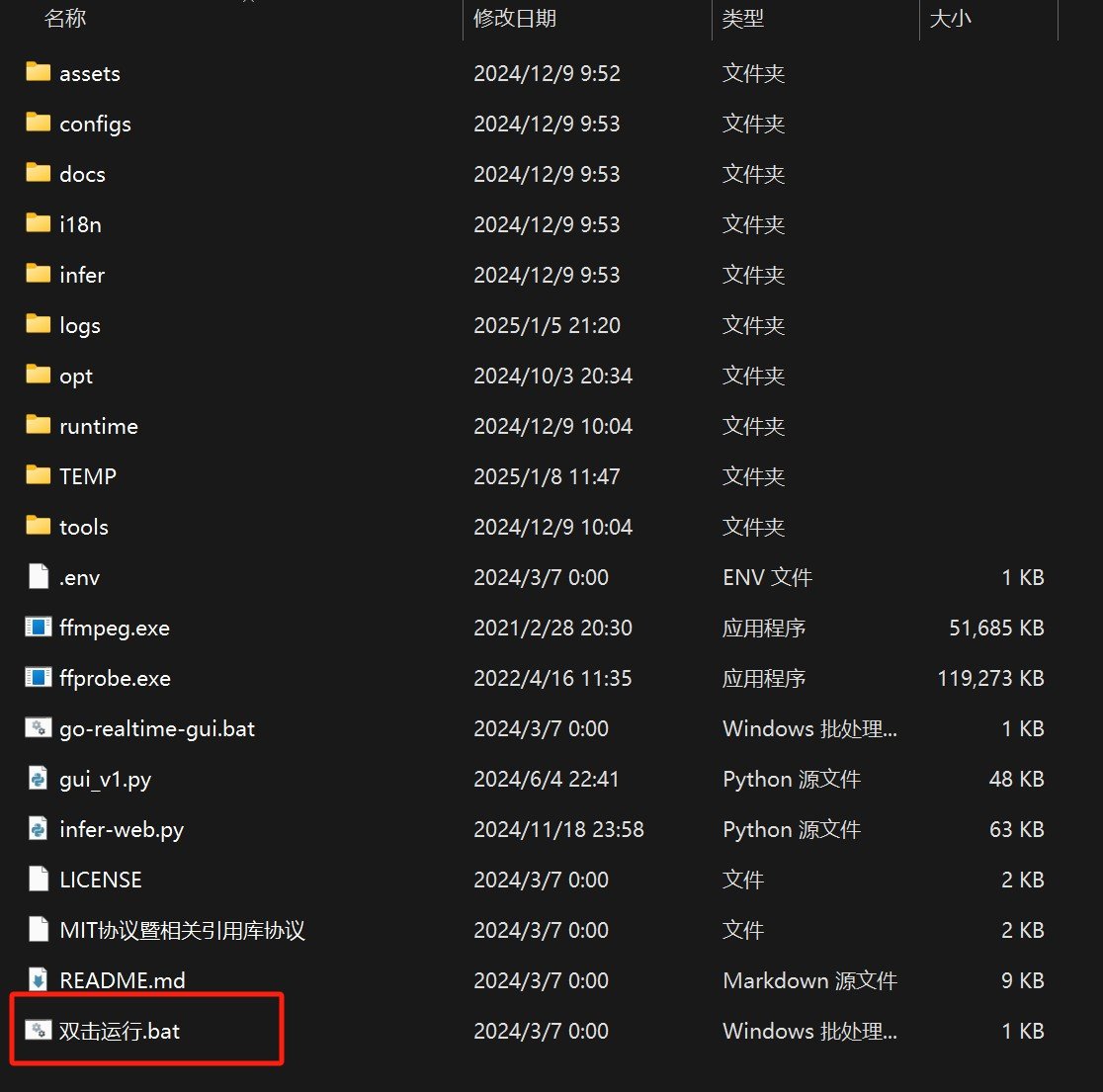Click the document icon beside .env
1103x1092 pixels.
pyautogui.click(x=37, y=576)
